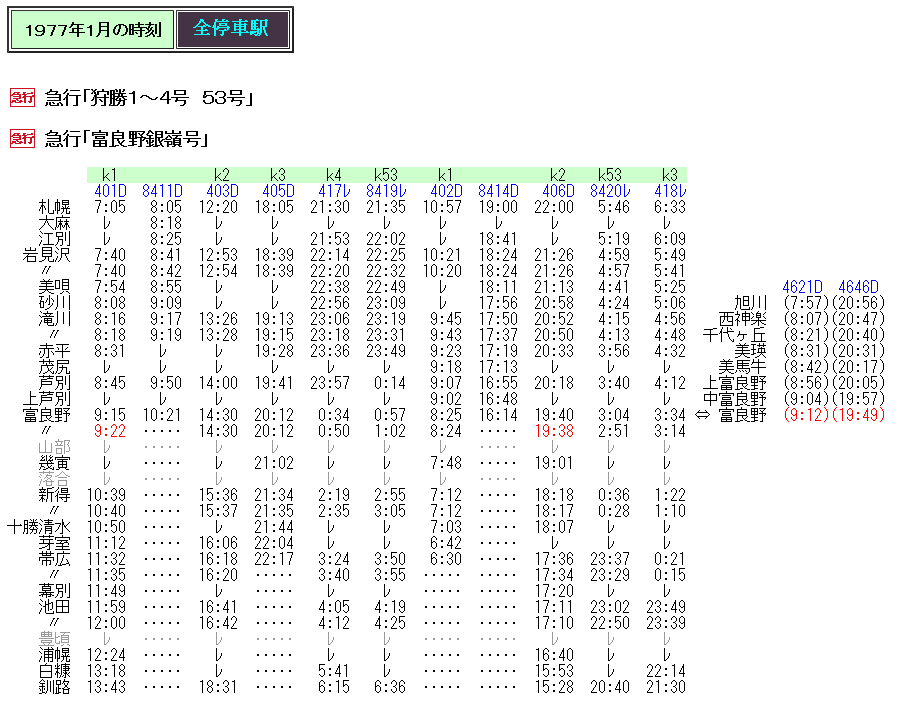Select train number 8420レ
This screenshot has height=704, width=900.
click(610, 191)
